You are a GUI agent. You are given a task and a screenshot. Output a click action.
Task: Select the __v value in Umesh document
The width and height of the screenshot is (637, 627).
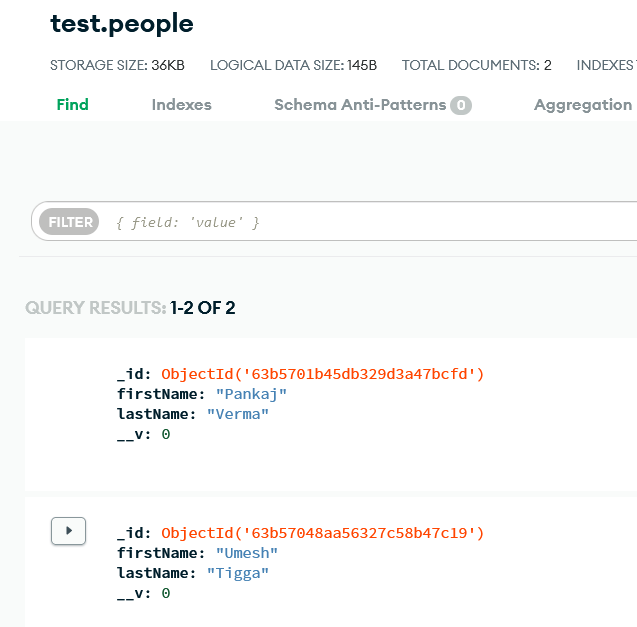(166, 593)
